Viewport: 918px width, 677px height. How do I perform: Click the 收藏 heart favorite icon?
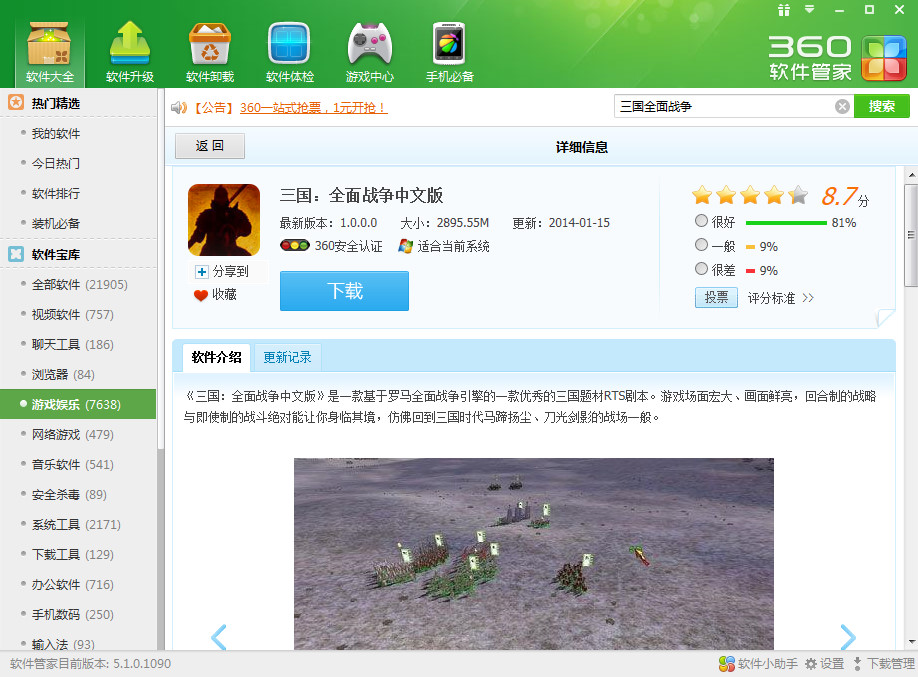pyautogui.click(x=201, y=295)
